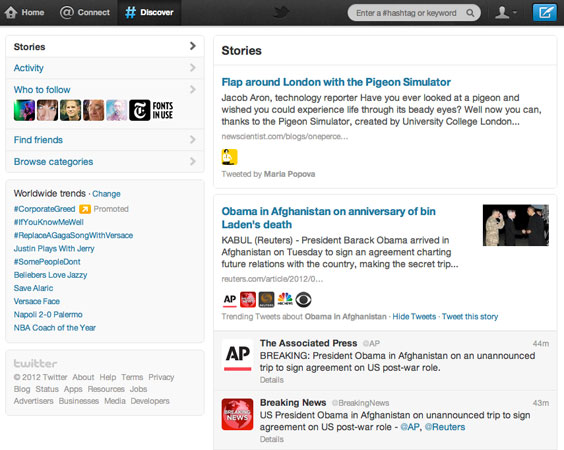Click the hashtag or keyword search field
Screen dimensions: 564x450
(414, 13)
